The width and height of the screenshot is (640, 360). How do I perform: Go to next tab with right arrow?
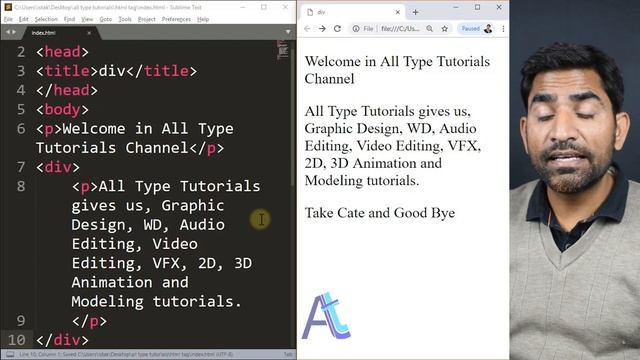click(x=14, y=32)
